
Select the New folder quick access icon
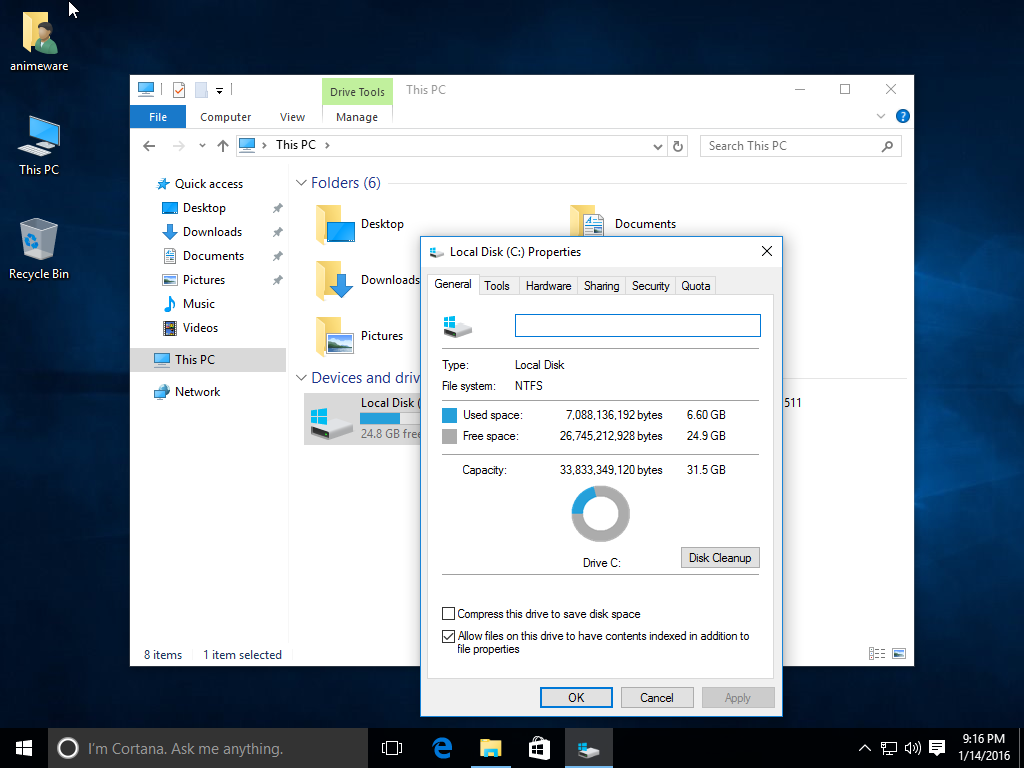pos(202,89)
